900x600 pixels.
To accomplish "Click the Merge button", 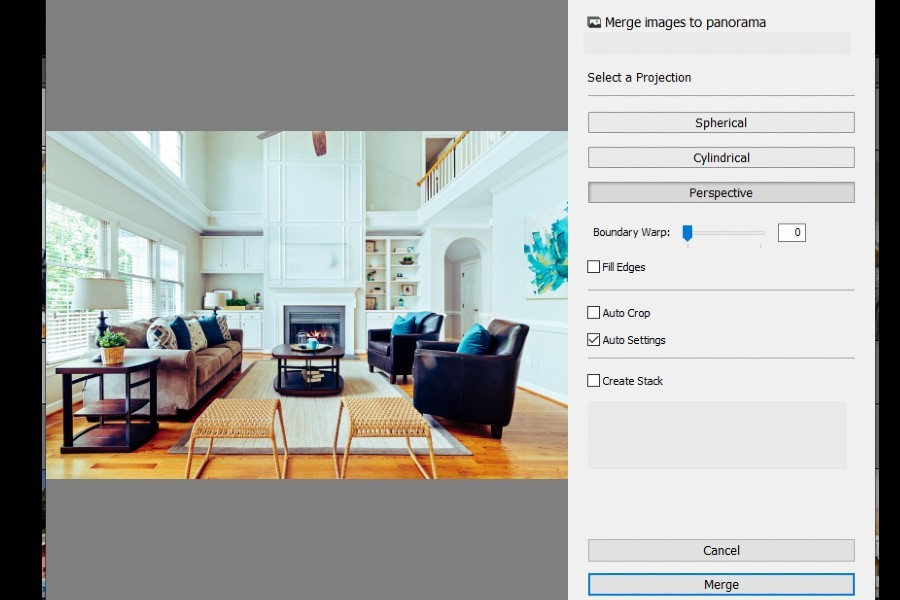I will (721, 584).
